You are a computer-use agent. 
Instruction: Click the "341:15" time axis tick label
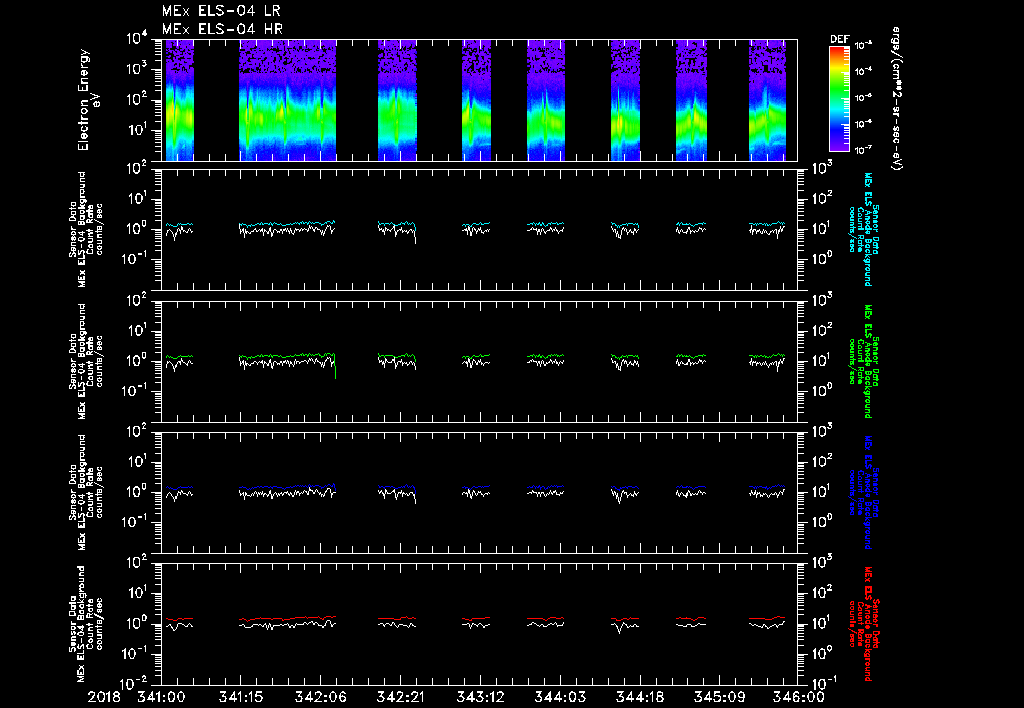click(x=240, y=697)
